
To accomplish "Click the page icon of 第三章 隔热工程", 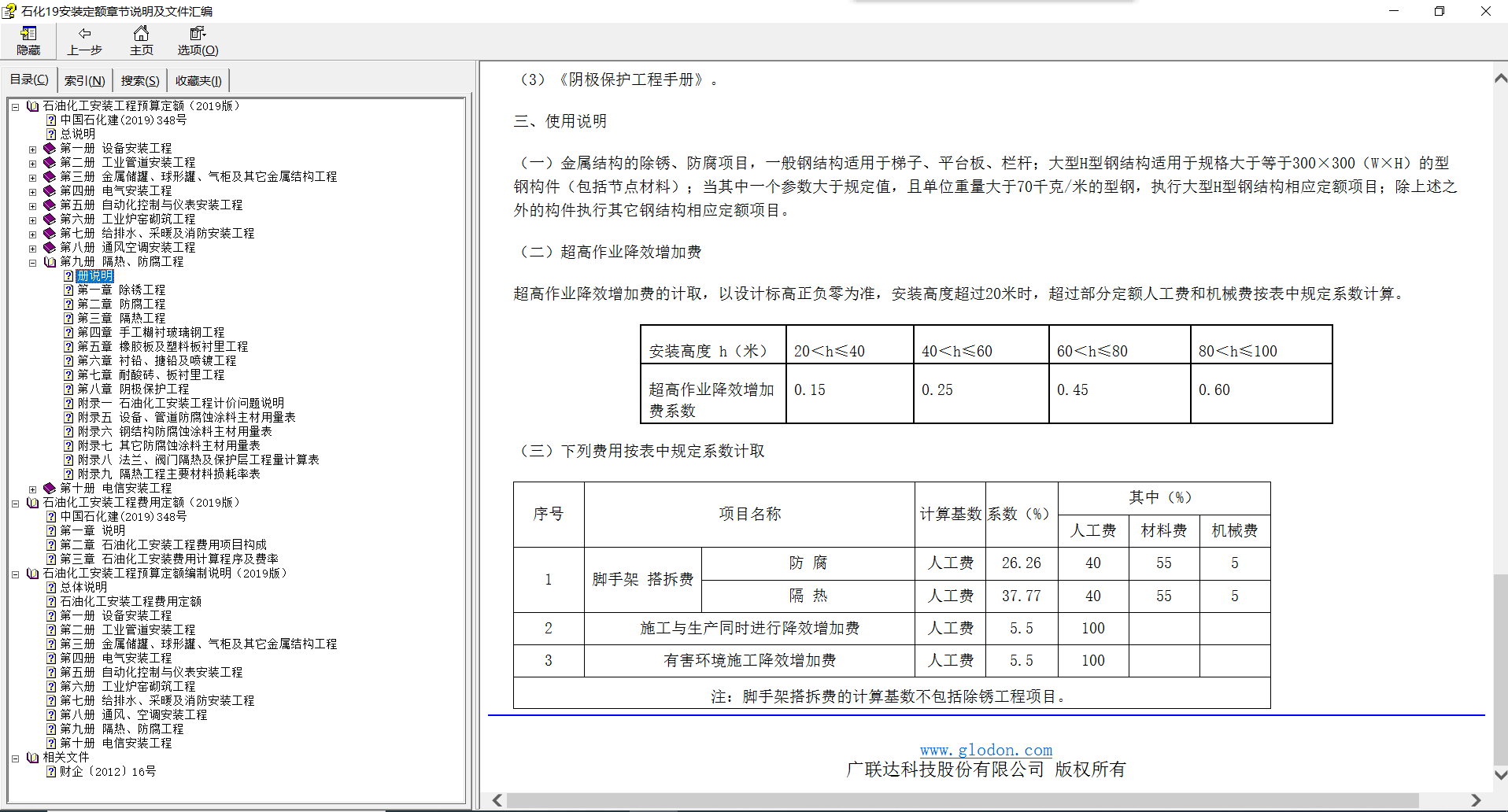I will [x=68, y=318].
